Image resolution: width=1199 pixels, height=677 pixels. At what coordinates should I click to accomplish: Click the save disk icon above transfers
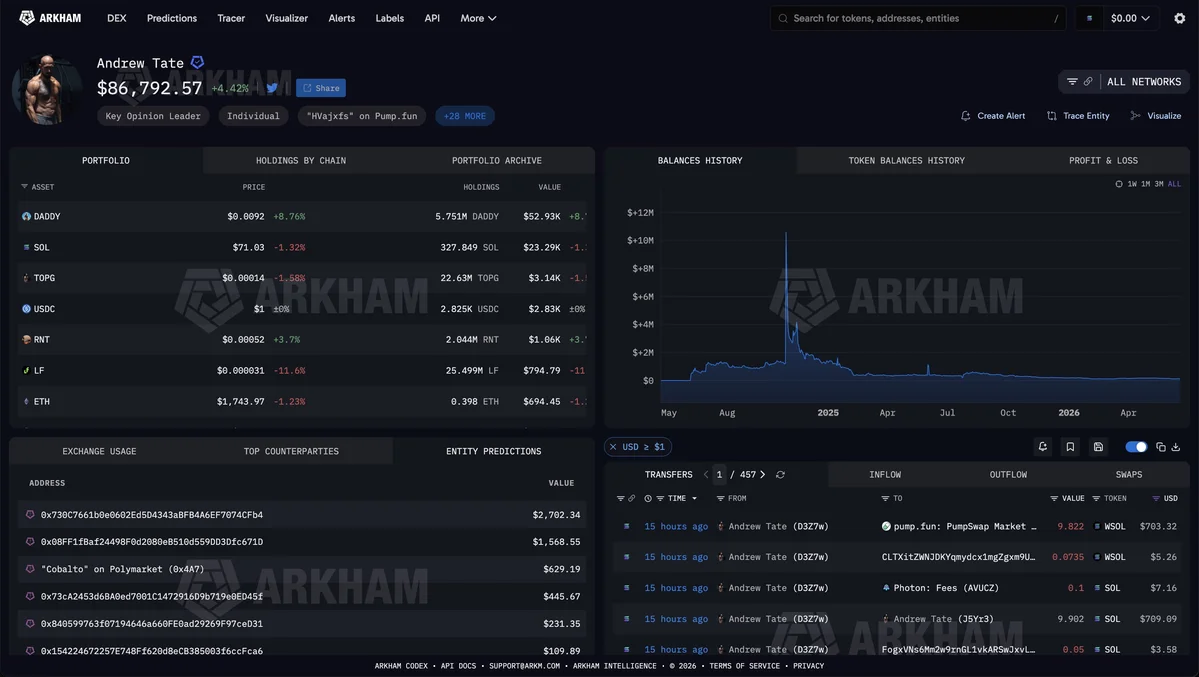click(x=1098, y=447)
